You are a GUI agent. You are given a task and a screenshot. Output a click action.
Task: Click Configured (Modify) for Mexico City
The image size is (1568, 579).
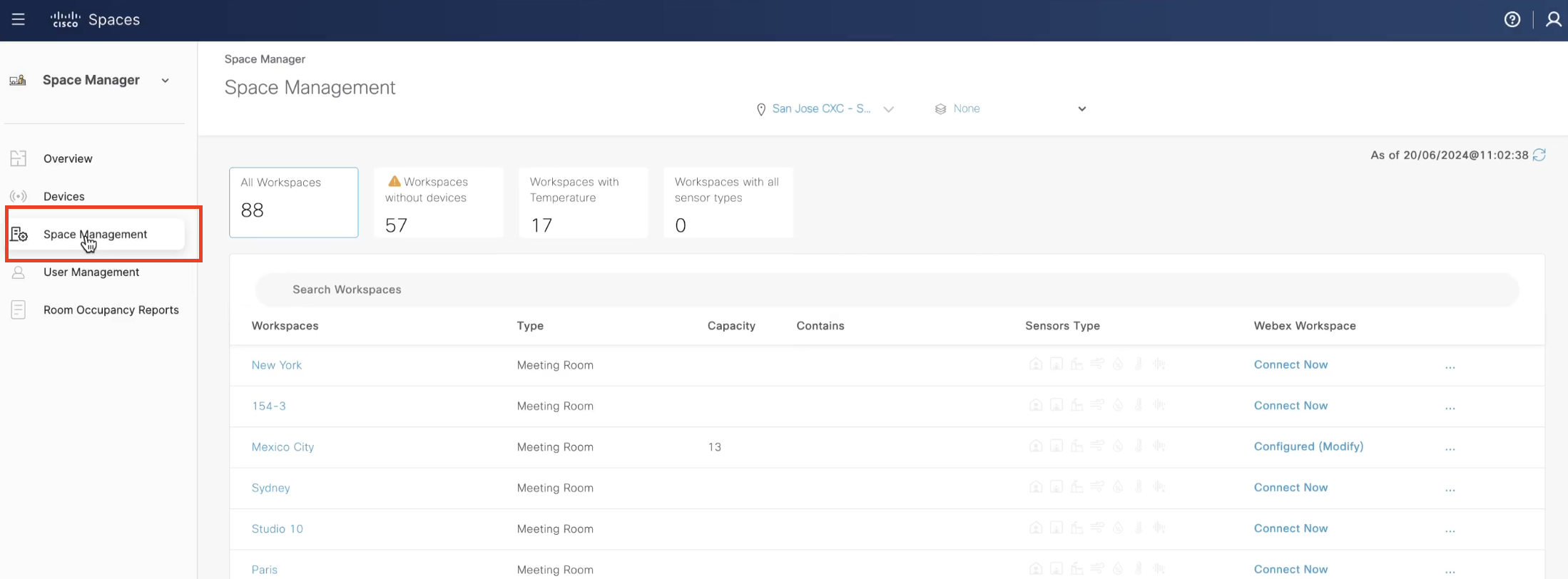point(1308,446)
